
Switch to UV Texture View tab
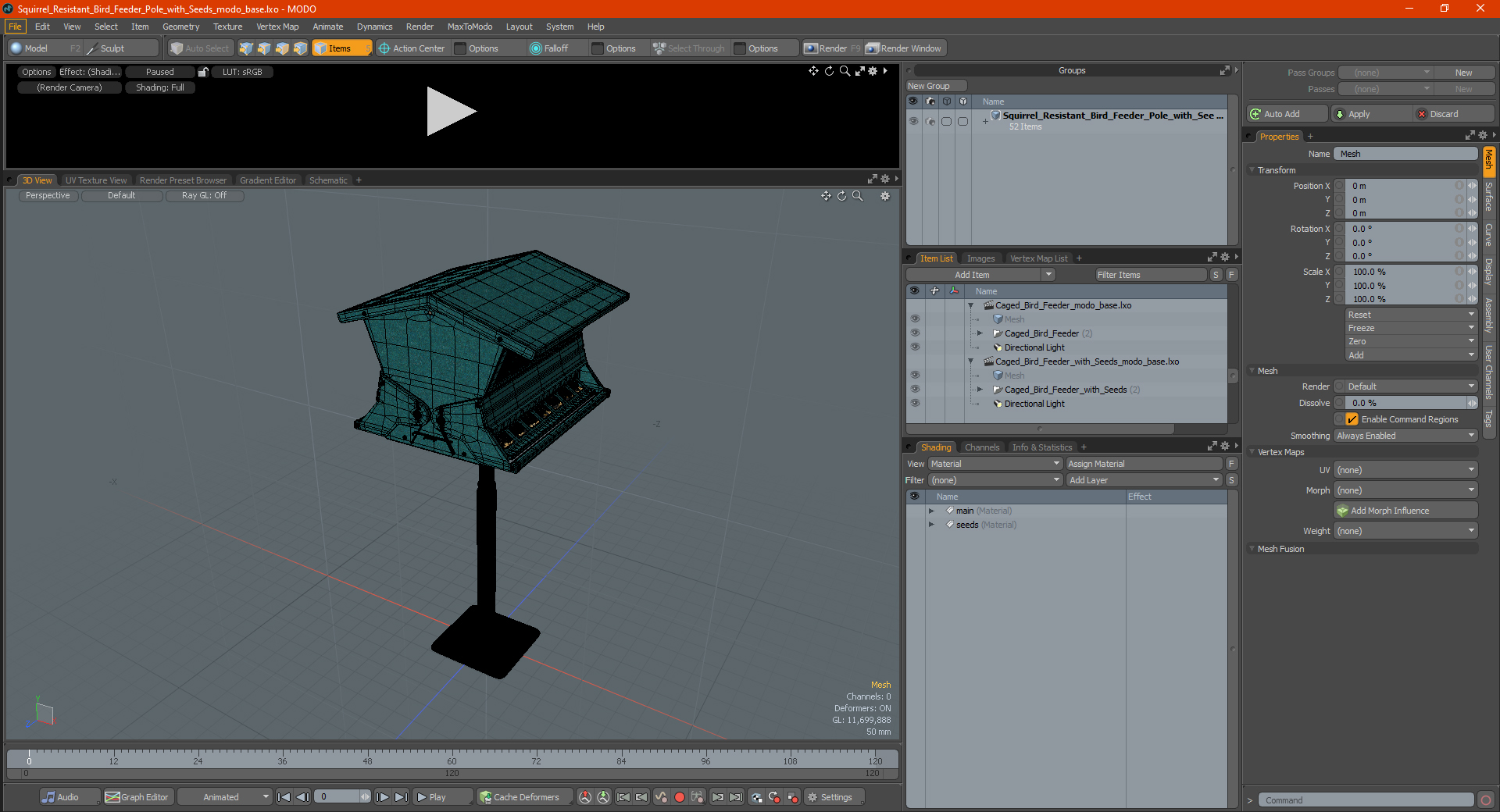click(96, 180)
